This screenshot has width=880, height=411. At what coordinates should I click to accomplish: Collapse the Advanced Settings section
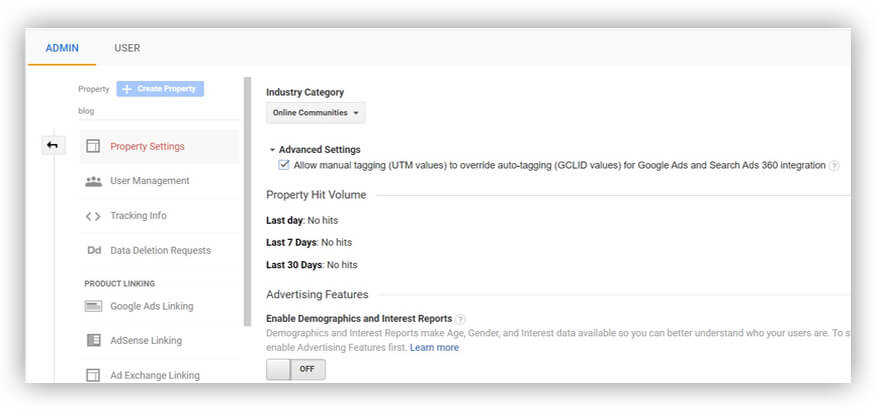(272, 150)
